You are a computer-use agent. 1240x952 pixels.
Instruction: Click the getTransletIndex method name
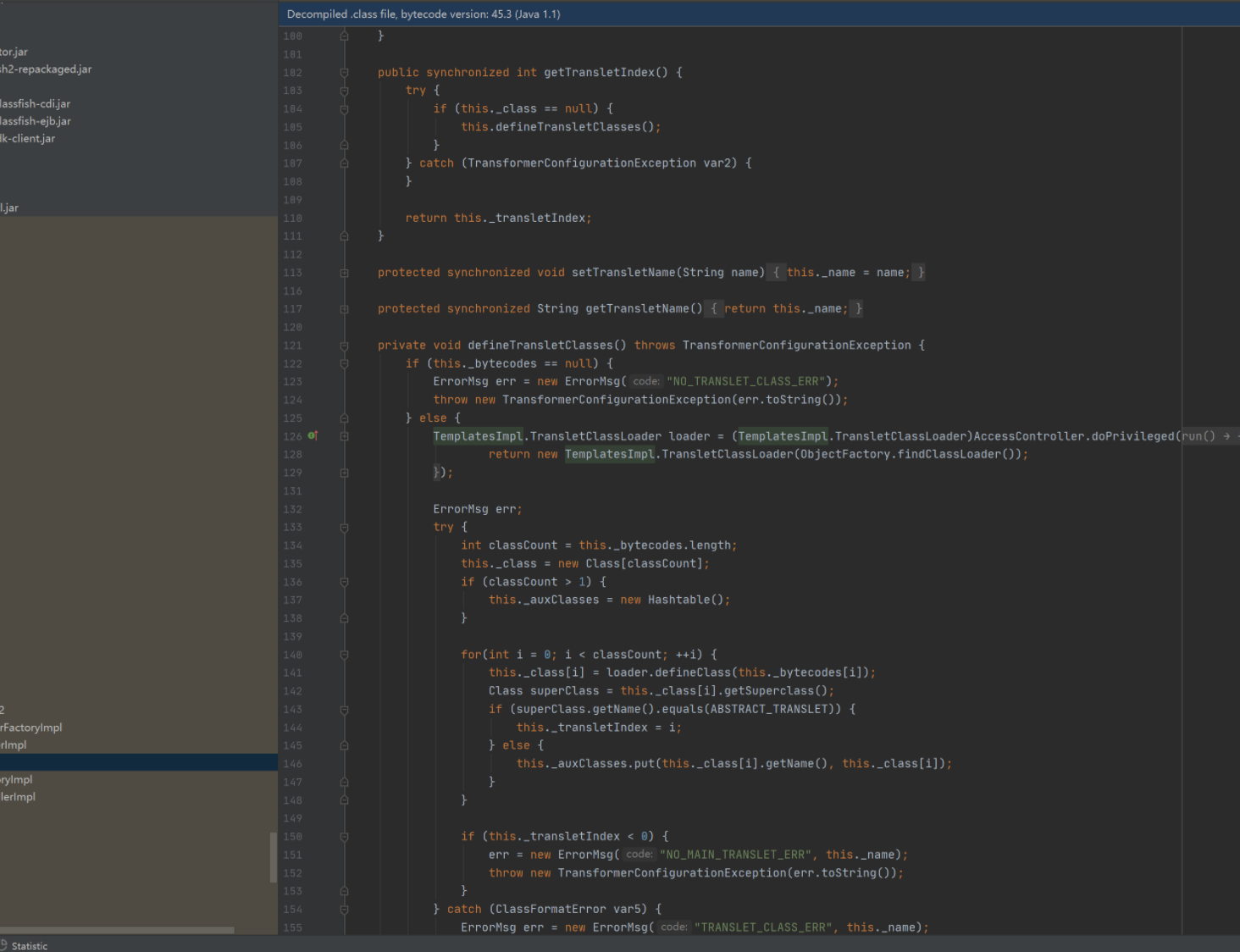[x=599, y=73]
